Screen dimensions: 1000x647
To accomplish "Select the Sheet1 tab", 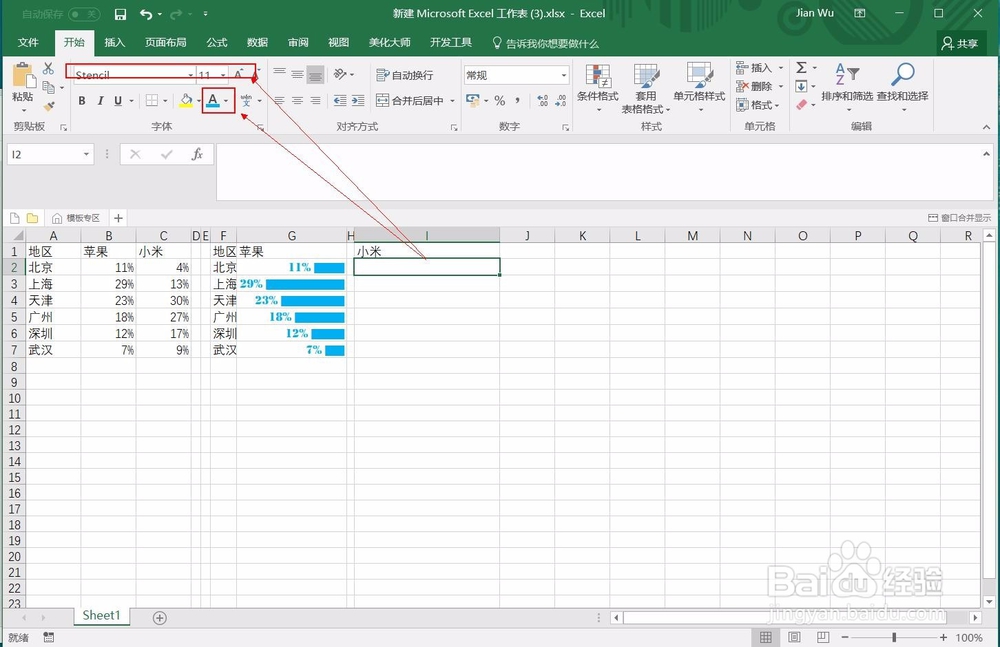I will coord(101,615).
